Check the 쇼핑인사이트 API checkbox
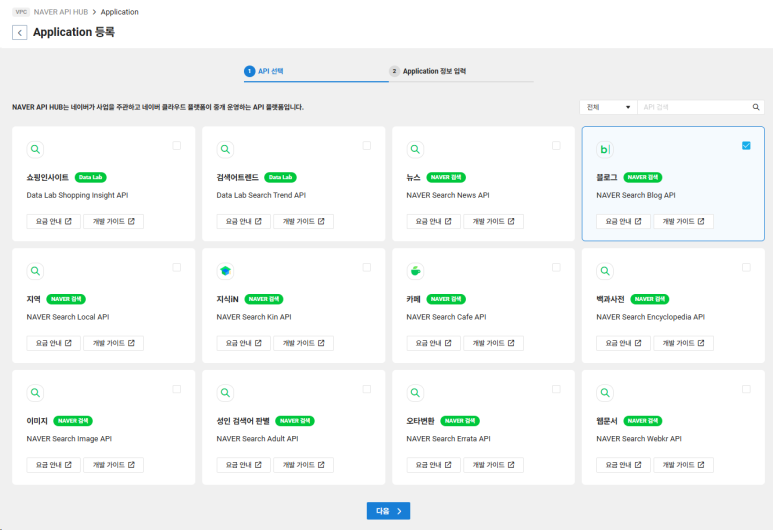This screenshot has width=773, height=530. 176,145
